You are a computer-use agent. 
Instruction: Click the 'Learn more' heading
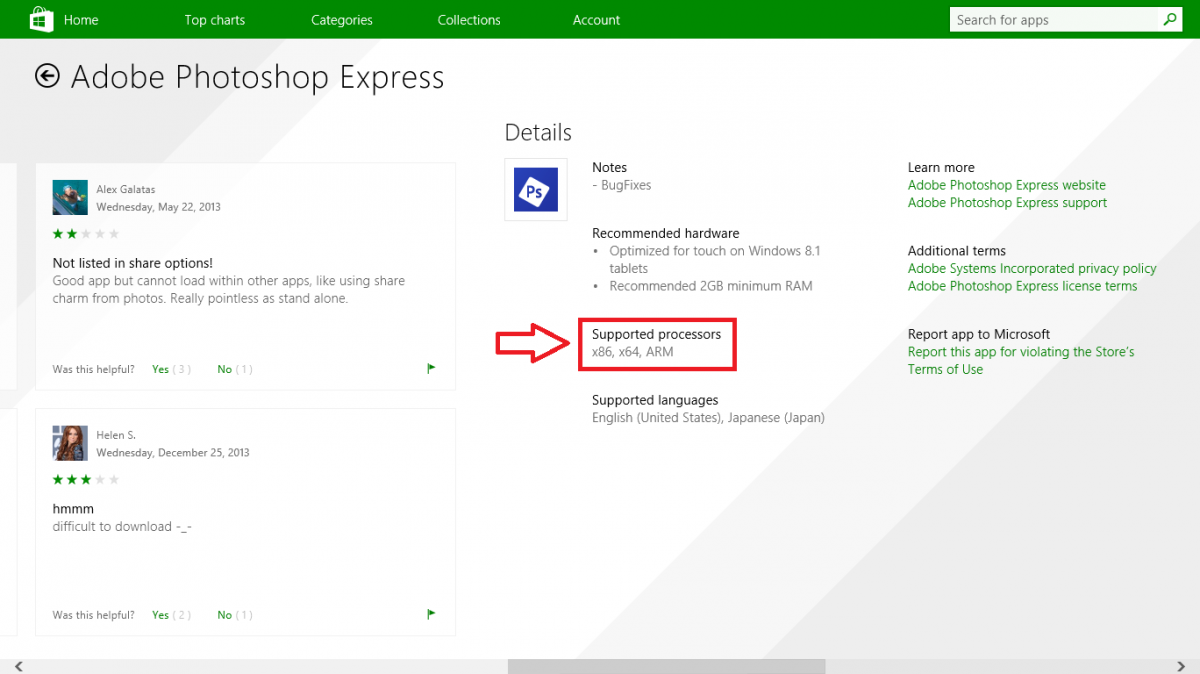click(x=941, y=168)
